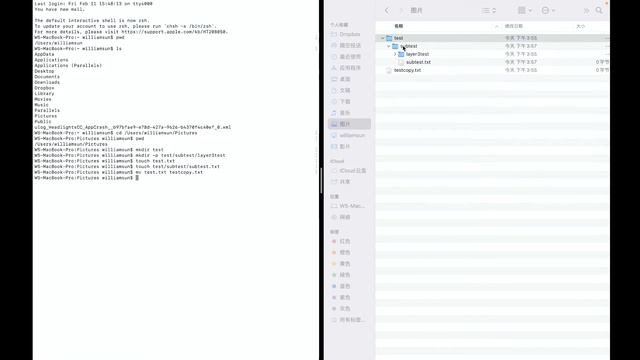Screen dimensions: 640x360
Task: Go back with Finder's back arrow
Action: [x=387, y=11]
